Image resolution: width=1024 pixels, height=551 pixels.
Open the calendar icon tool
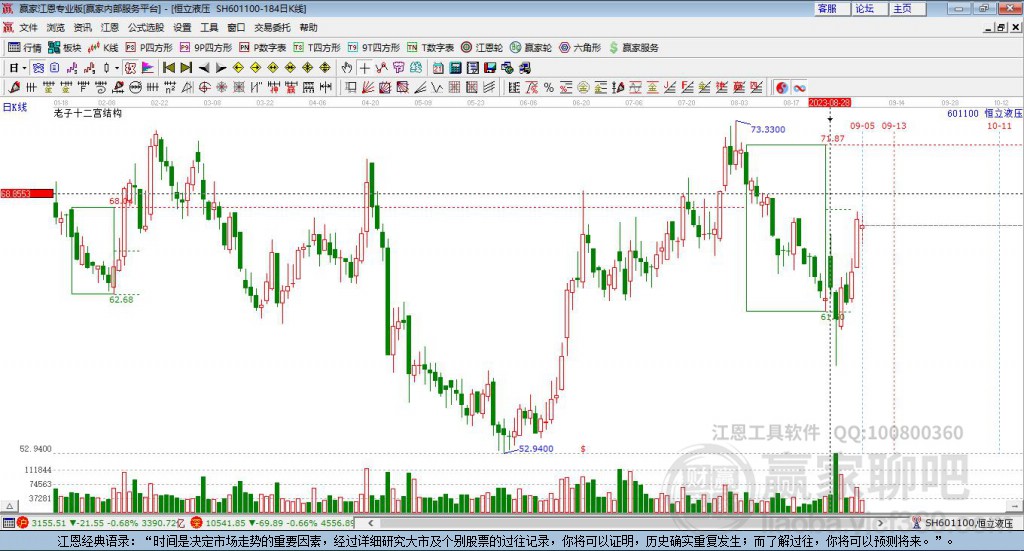coord(438,68)
